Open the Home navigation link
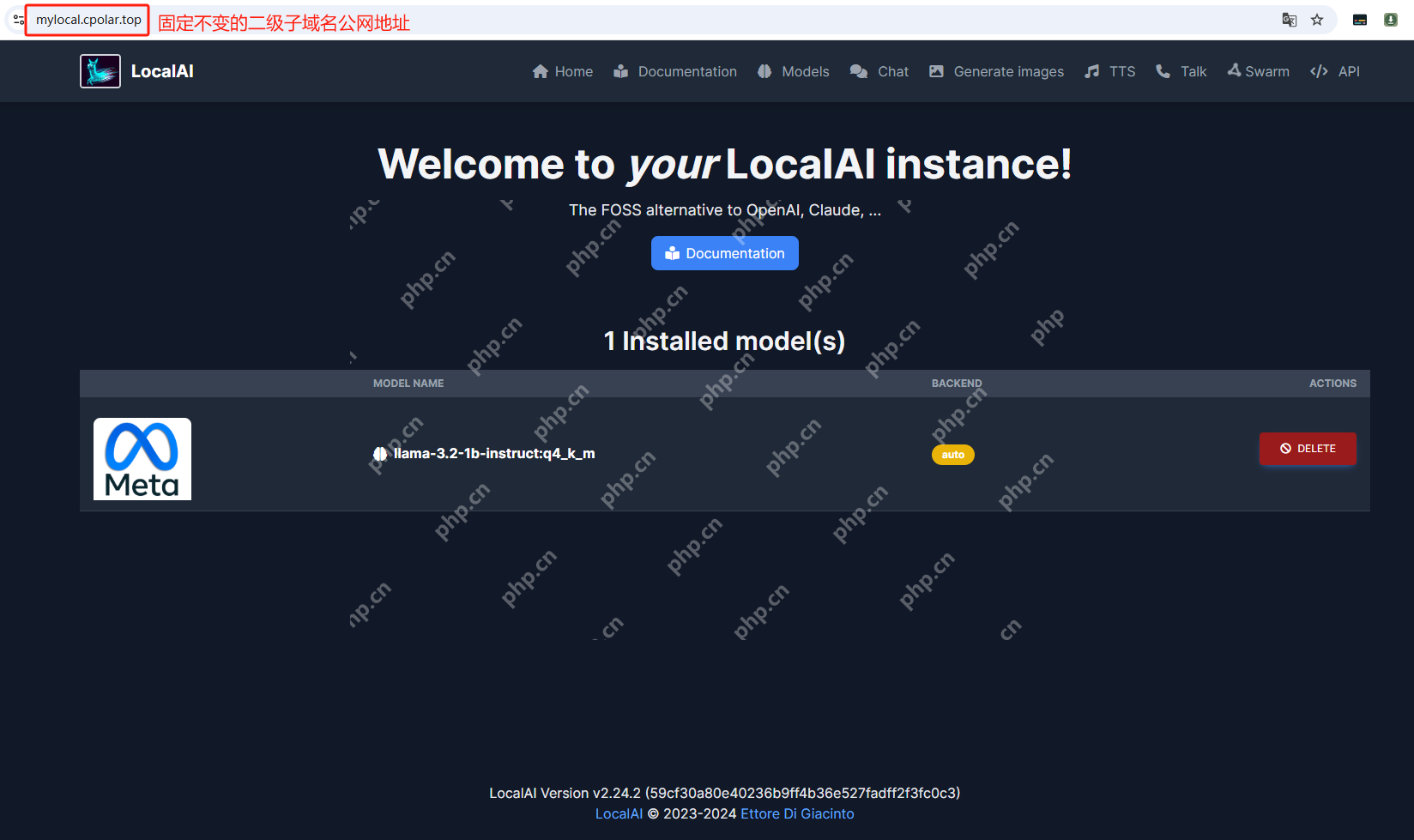 pos(563,71)
